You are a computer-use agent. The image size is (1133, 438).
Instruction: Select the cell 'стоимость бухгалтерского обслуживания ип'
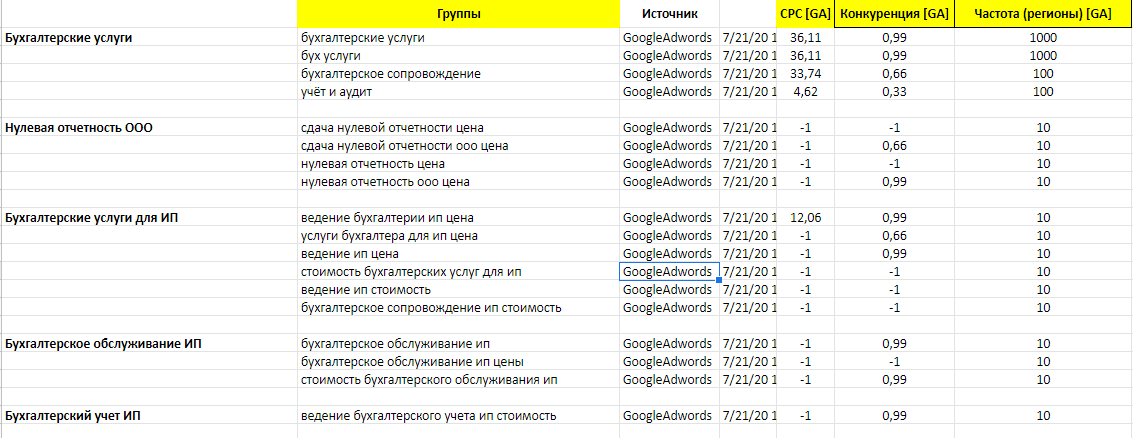coord(458,379)
